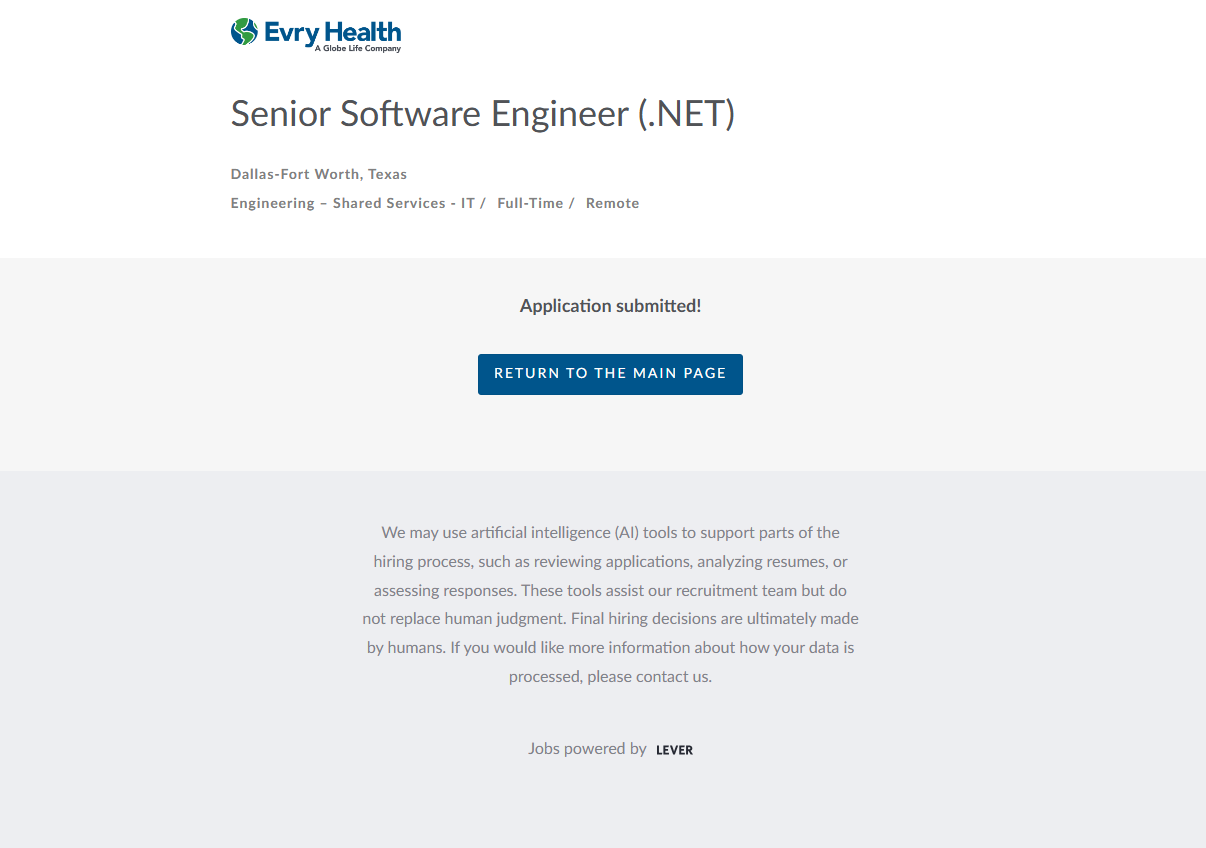Click the 'by humans. If you would like' line
1206x848 pixels.
point(610,647)
